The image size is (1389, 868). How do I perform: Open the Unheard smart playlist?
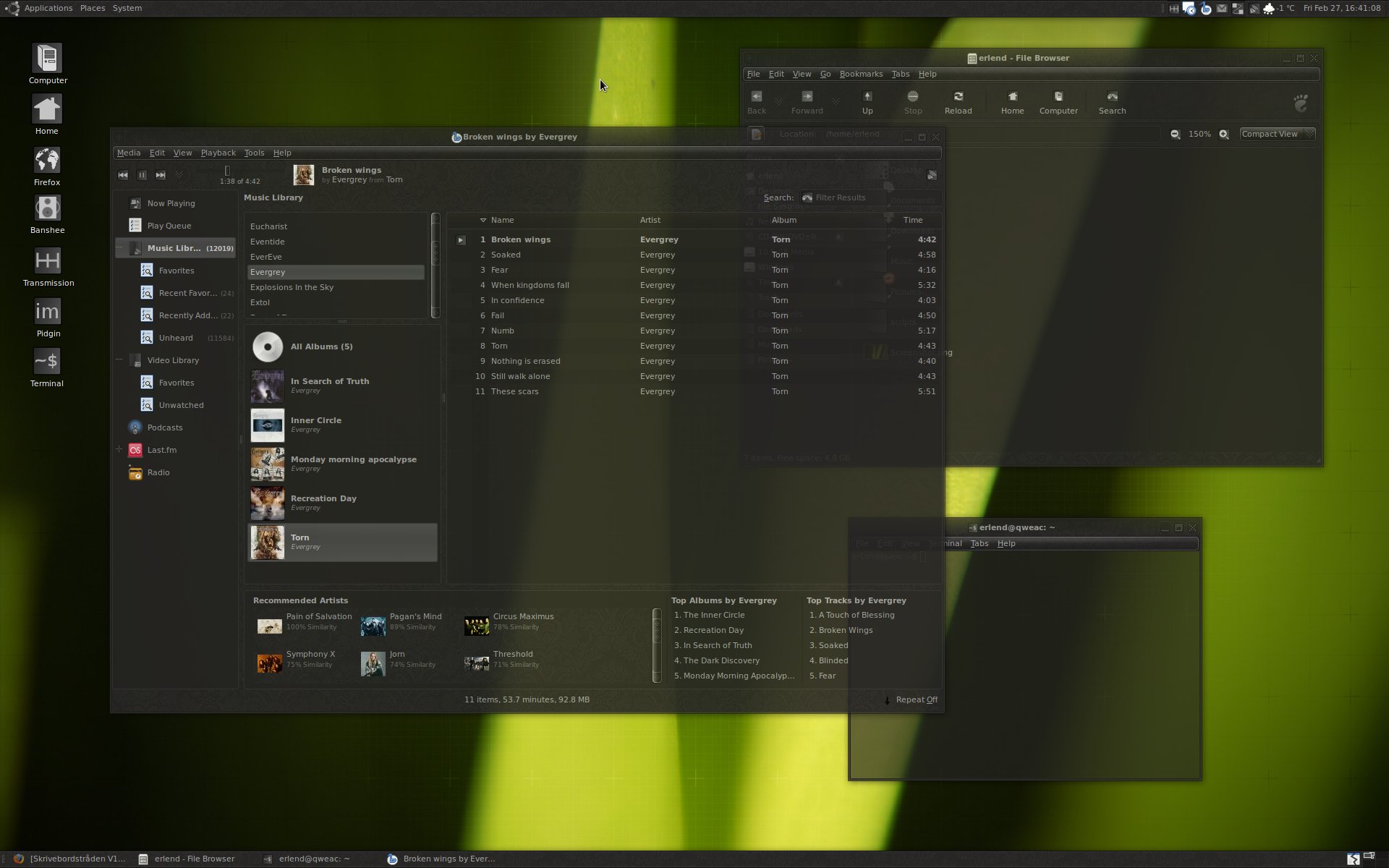point(176,338)
